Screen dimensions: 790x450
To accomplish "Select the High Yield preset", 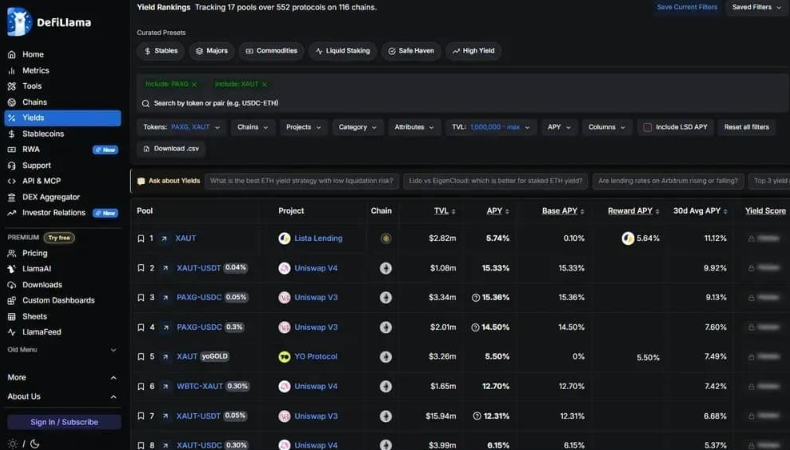I will 473,51.
